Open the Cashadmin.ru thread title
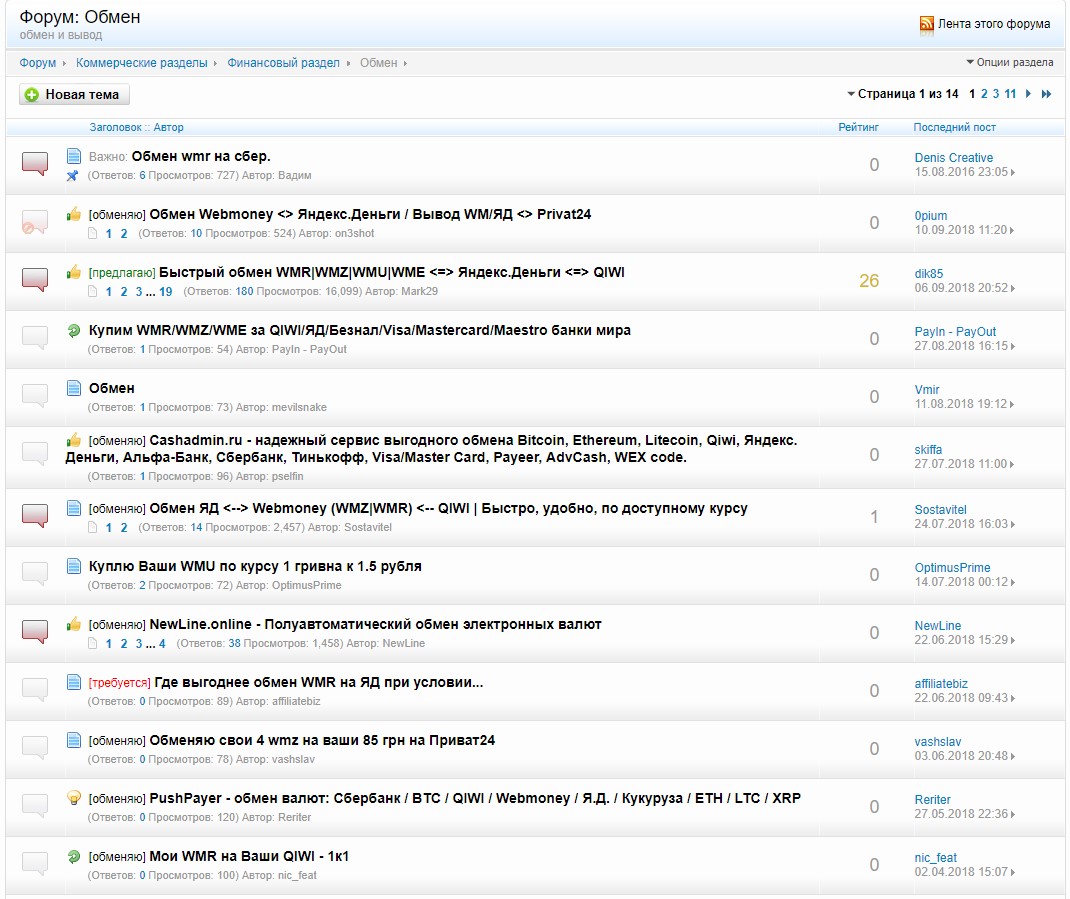The height and width of the screenshot is (899, 1070). [431, 448]
